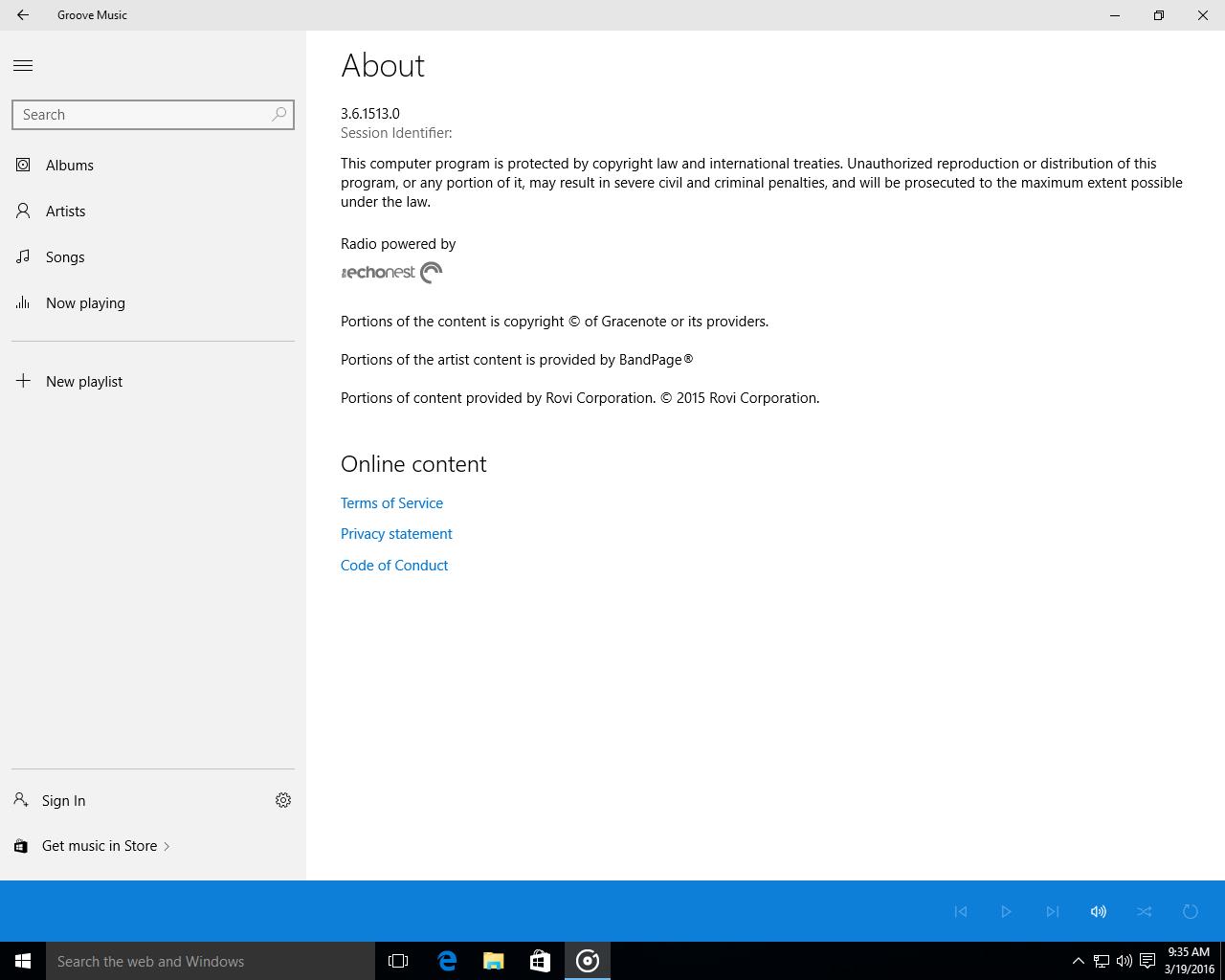Click Search the web and Windows box
Viewport: 1225px width, 980px height.
[x=211, y=961]
